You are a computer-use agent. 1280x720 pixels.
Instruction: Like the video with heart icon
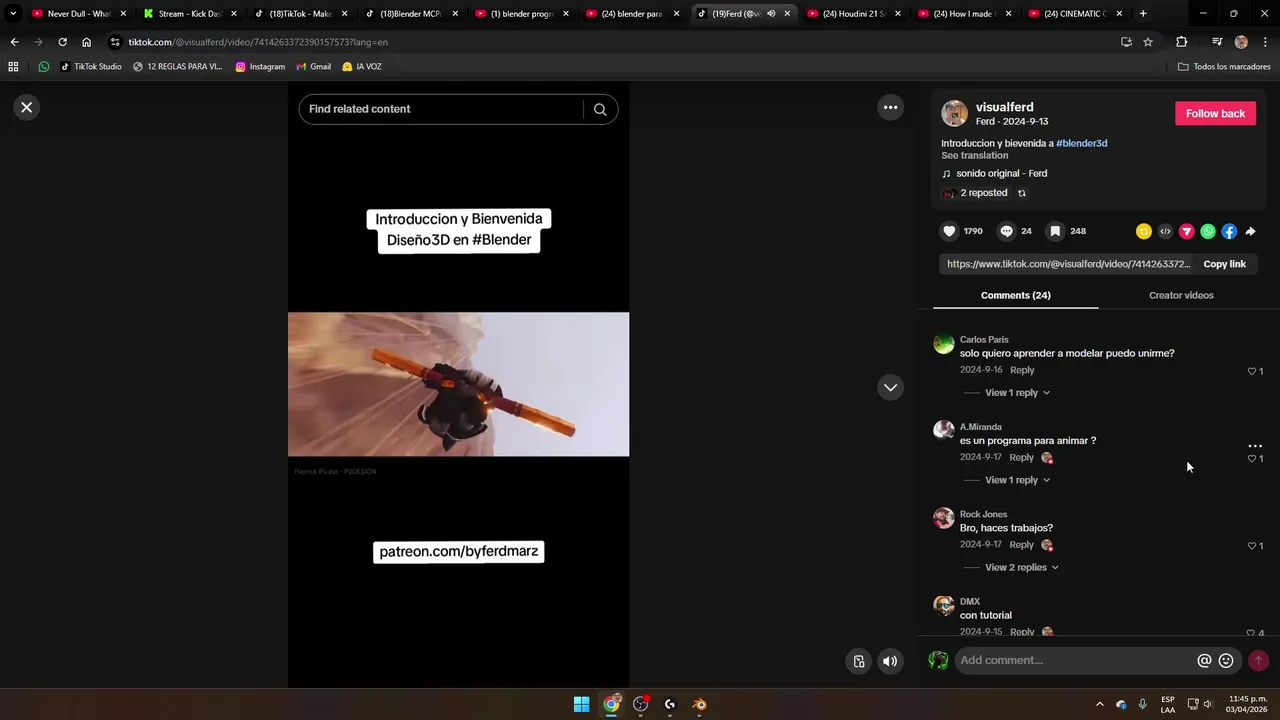pos(949,231)
